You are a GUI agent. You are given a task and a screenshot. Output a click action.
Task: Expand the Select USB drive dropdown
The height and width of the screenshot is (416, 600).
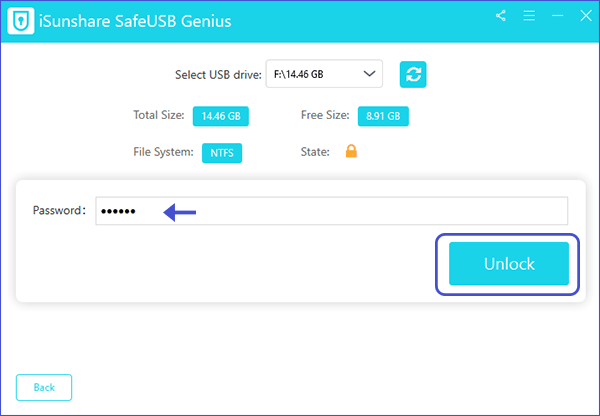pyautogui.click(x=324, y=74)
